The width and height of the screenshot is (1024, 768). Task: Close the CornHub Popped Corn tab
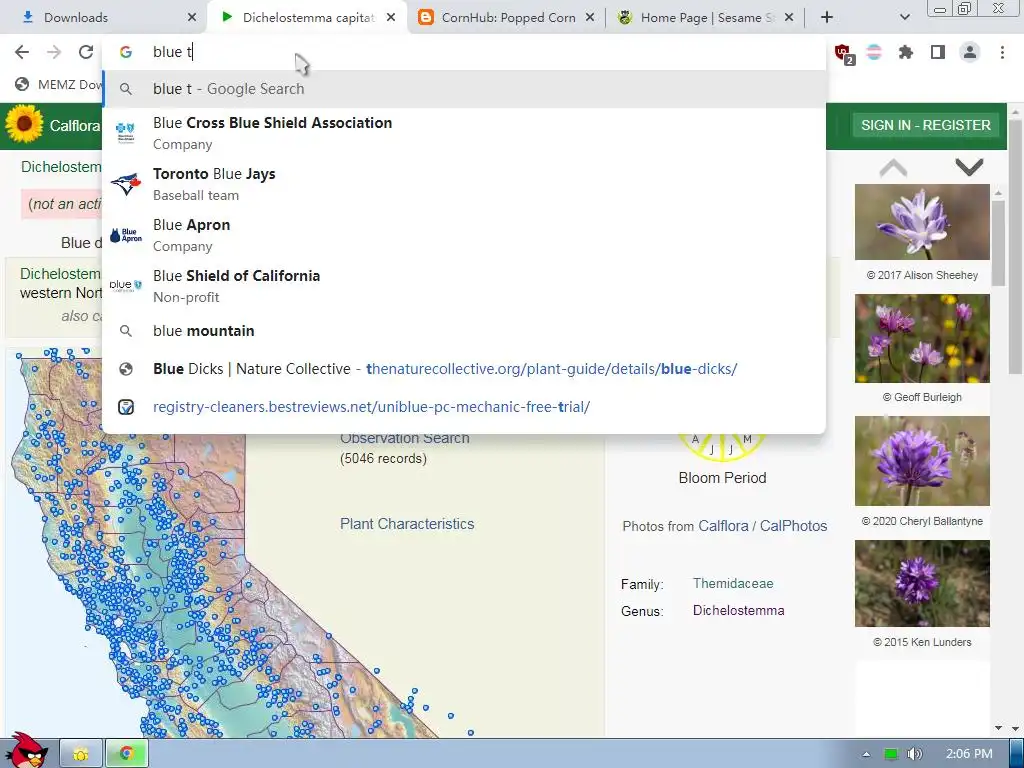tap(590, 18)
